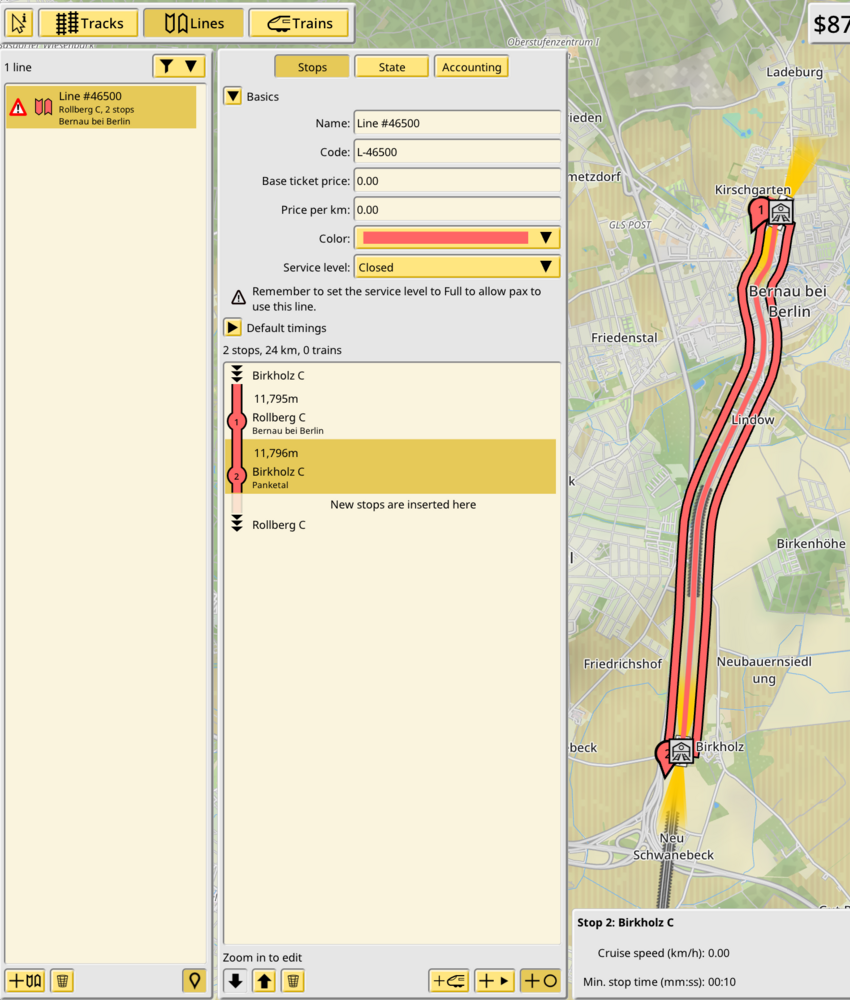Open the Trains panel
The height and width of the screenshot is (1000, 850).
tap(299, 23)
